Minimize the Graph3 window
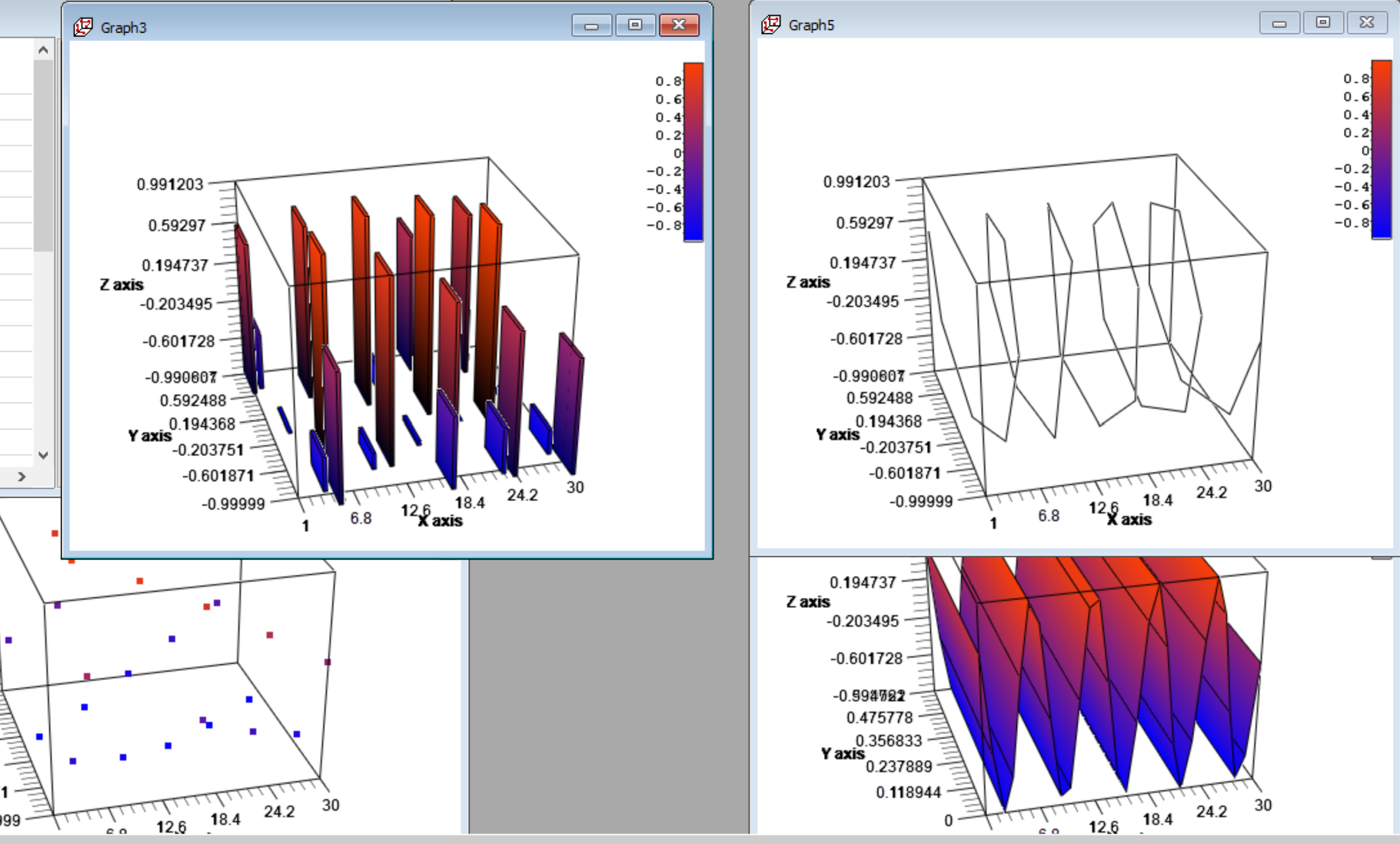The image size is (1400, 844). 591,25
